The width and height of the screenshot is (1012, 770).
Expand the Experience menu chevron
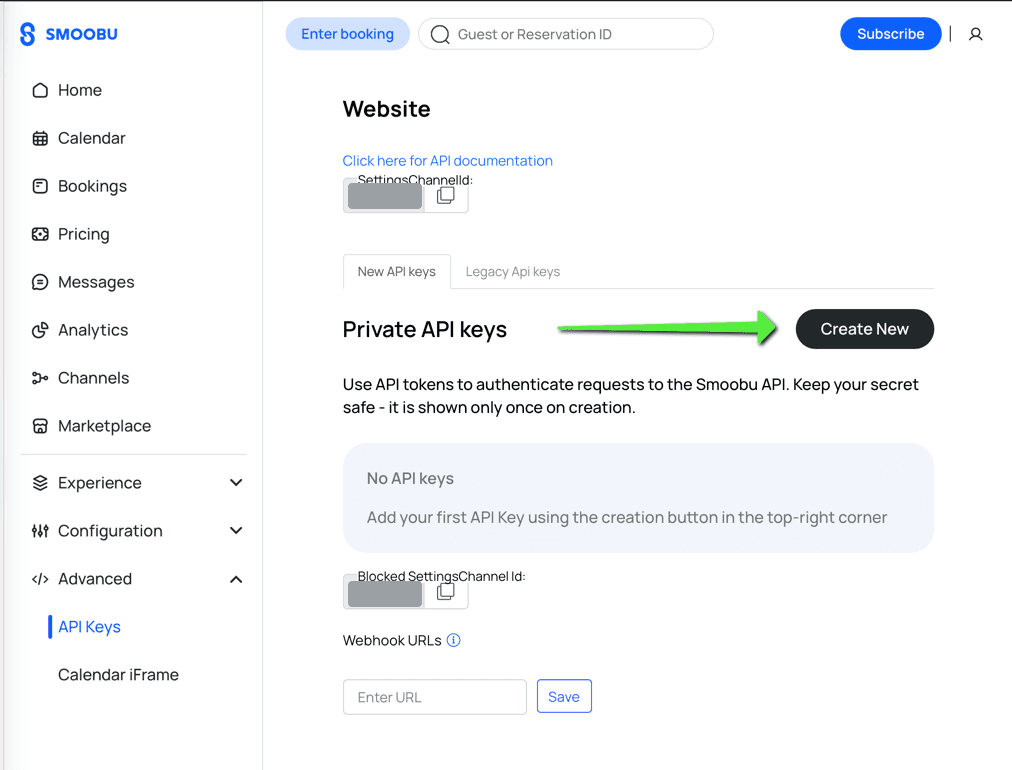point(236,483)
